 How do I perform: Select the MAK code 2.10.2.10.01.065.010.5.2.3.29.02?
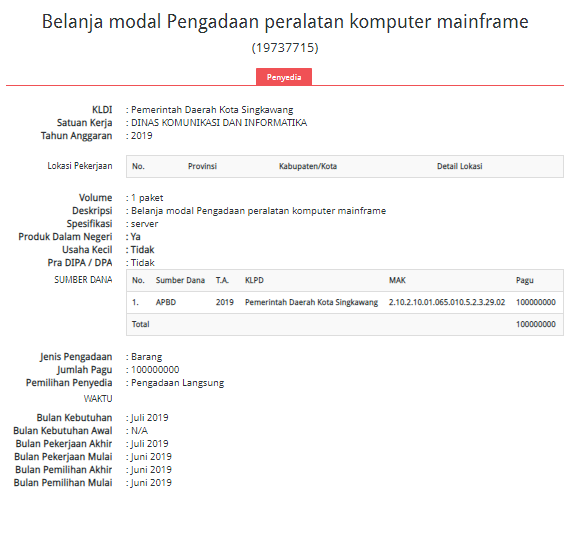447,302
